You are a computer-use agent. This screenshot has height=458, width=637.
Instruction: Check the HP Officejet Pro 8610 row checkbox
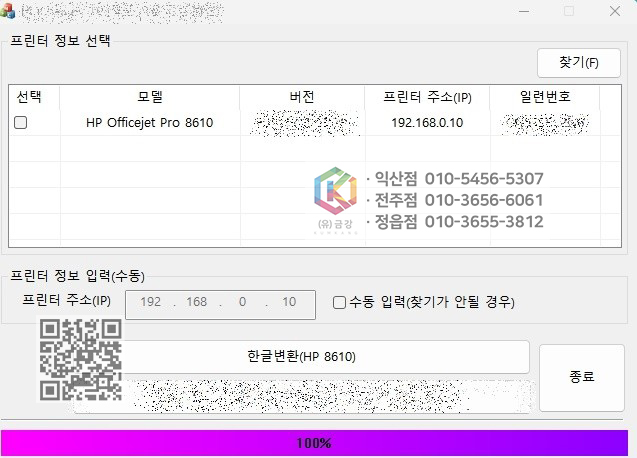20,122
